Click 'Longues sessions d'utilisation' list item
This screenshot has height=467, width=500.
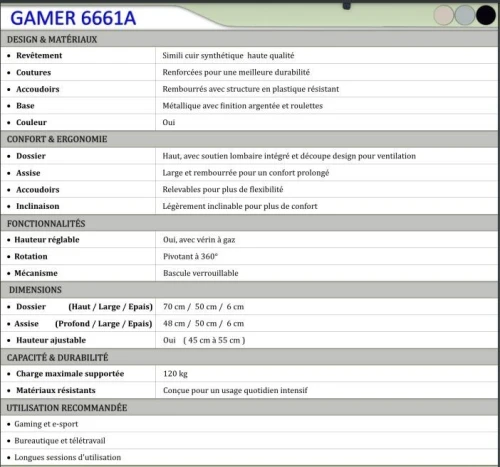click(x=67, y=457)
